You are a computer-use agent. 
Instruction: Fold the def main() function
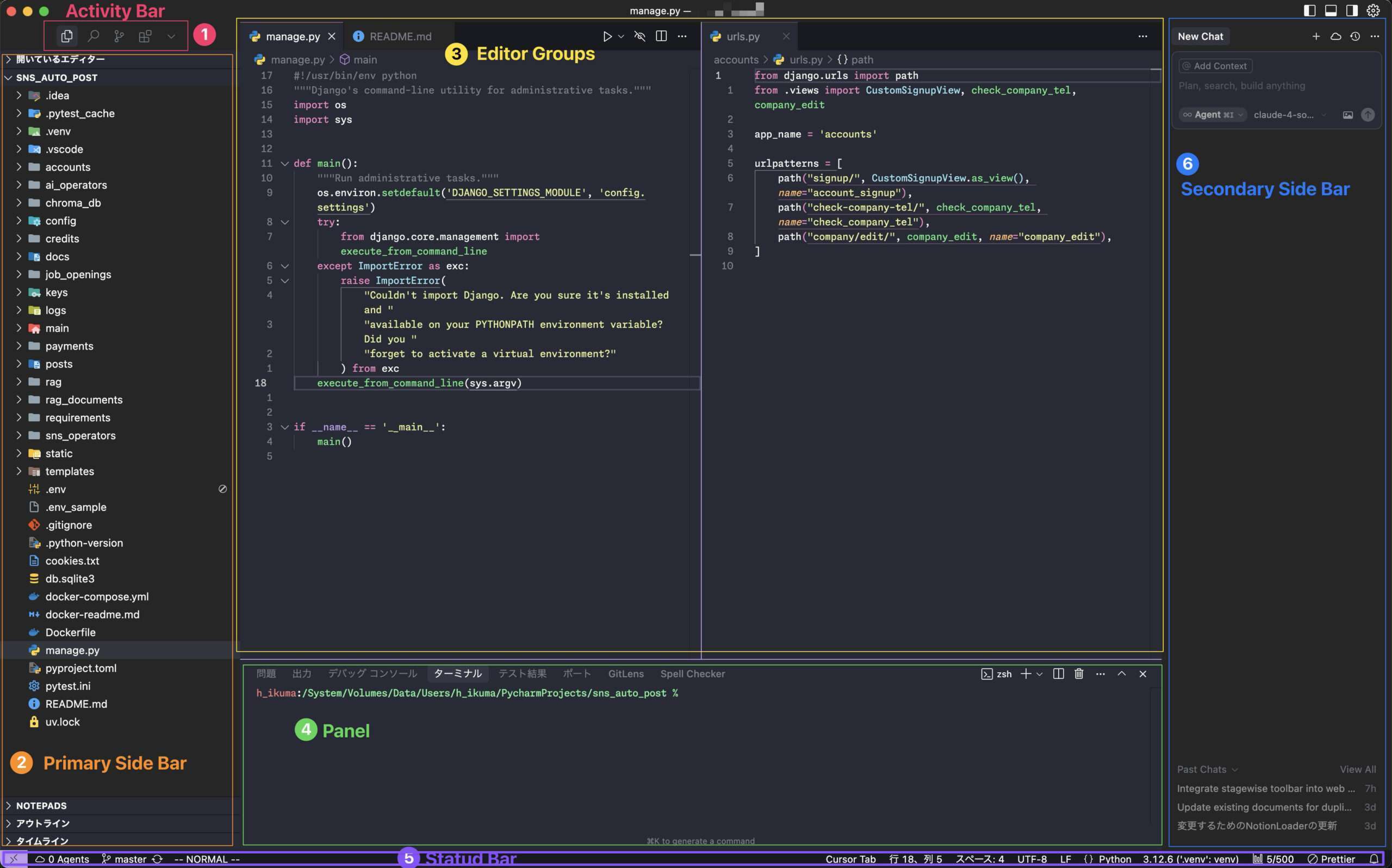tap(284, 164)
